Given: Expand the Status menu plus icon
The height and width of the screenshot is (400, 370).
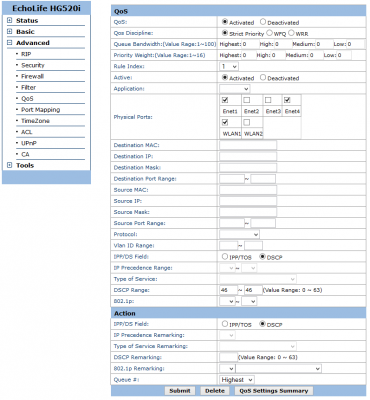Looking at the screenshot, I should pyautogui.click(x=10, y=20).
